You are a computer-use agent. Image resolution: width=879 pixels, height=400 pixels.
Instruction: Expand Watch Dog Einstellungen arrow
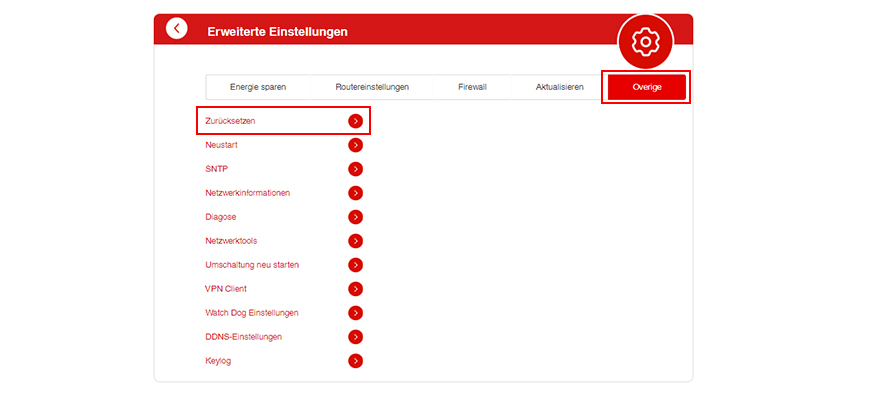tap(355, 313)
